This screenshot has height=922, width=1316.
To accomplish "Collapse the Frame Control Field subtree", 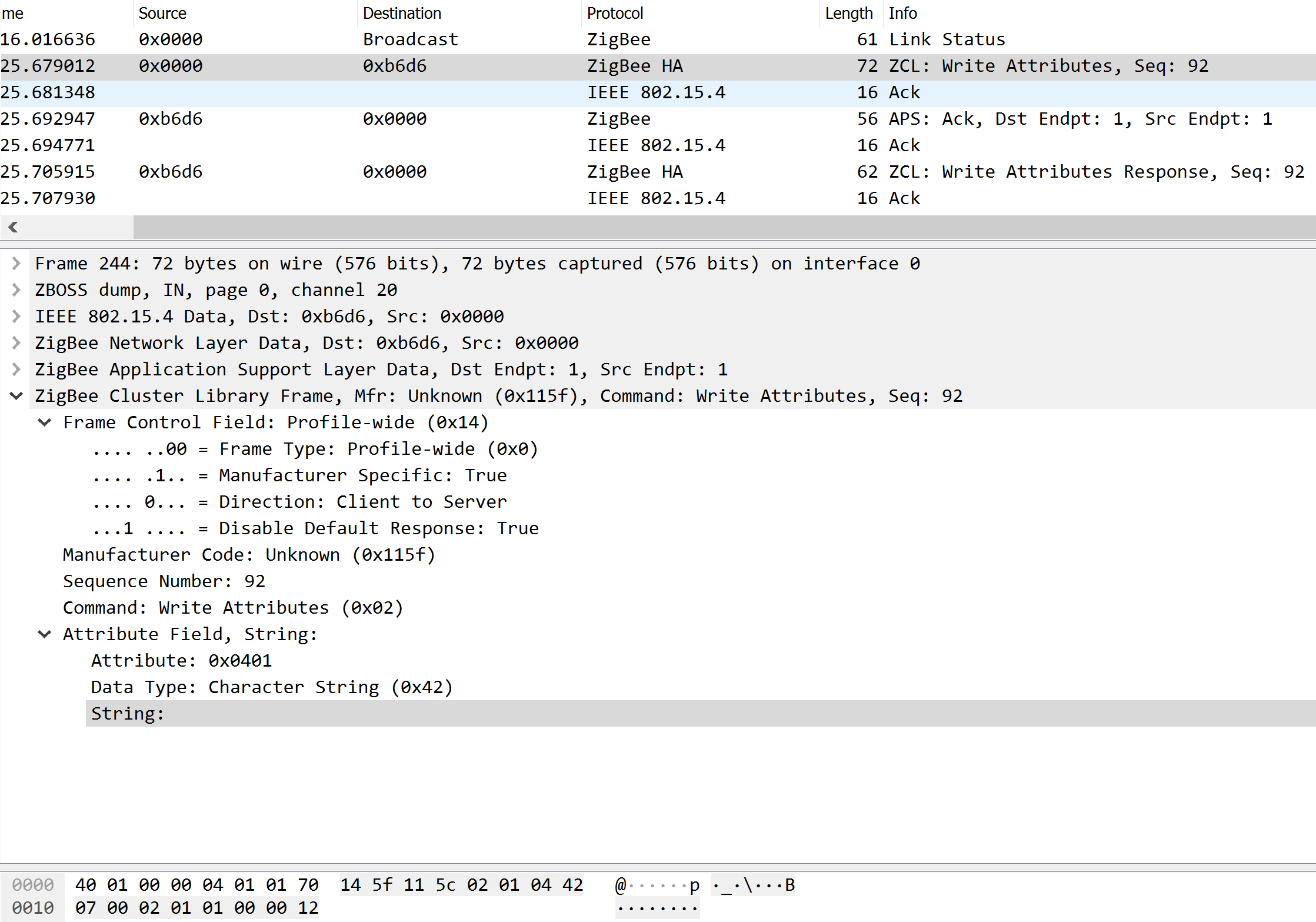I will pyautogui.click(x=45, y=422).
